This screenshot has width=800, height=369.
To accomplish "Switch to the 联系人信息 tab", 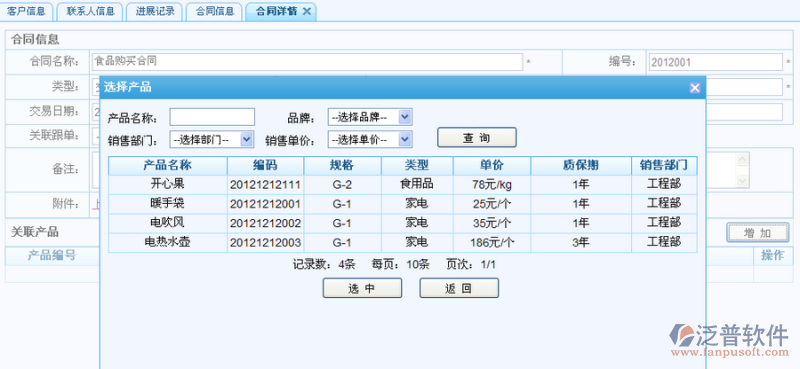I will [x=90, y=11].
